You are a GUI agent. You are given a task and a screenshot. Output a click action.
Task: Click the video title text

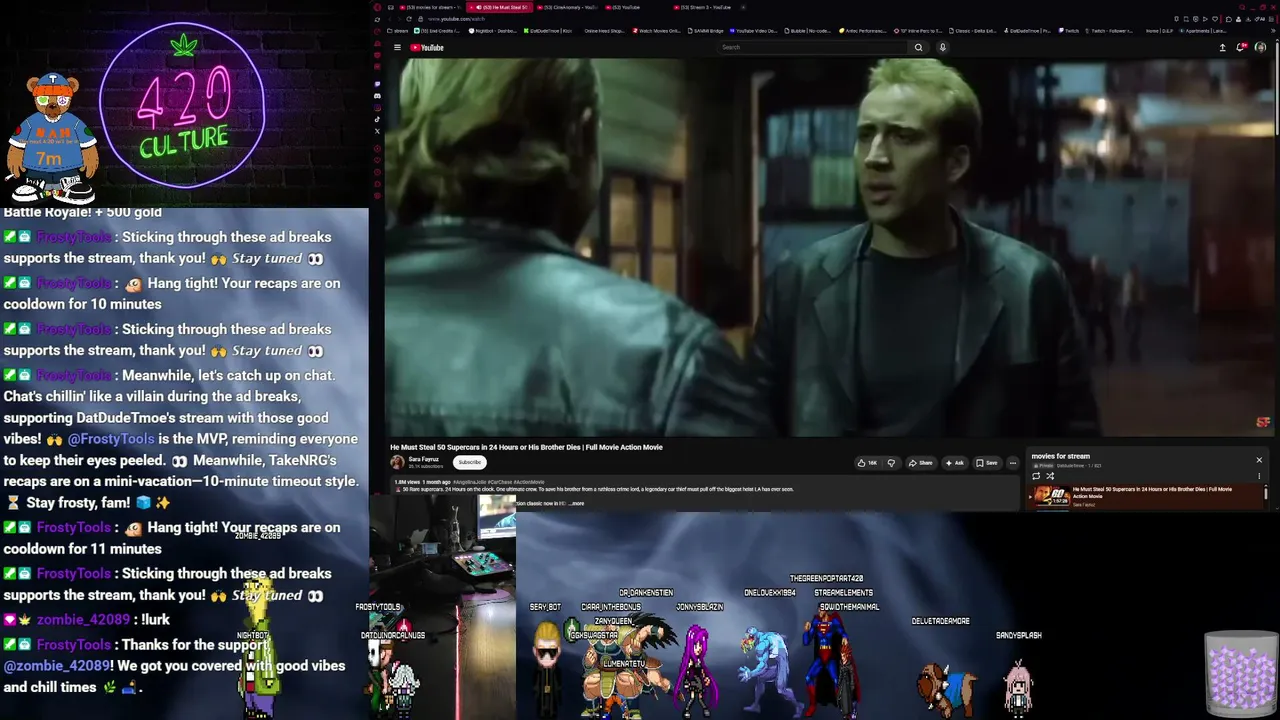[526, 447]
